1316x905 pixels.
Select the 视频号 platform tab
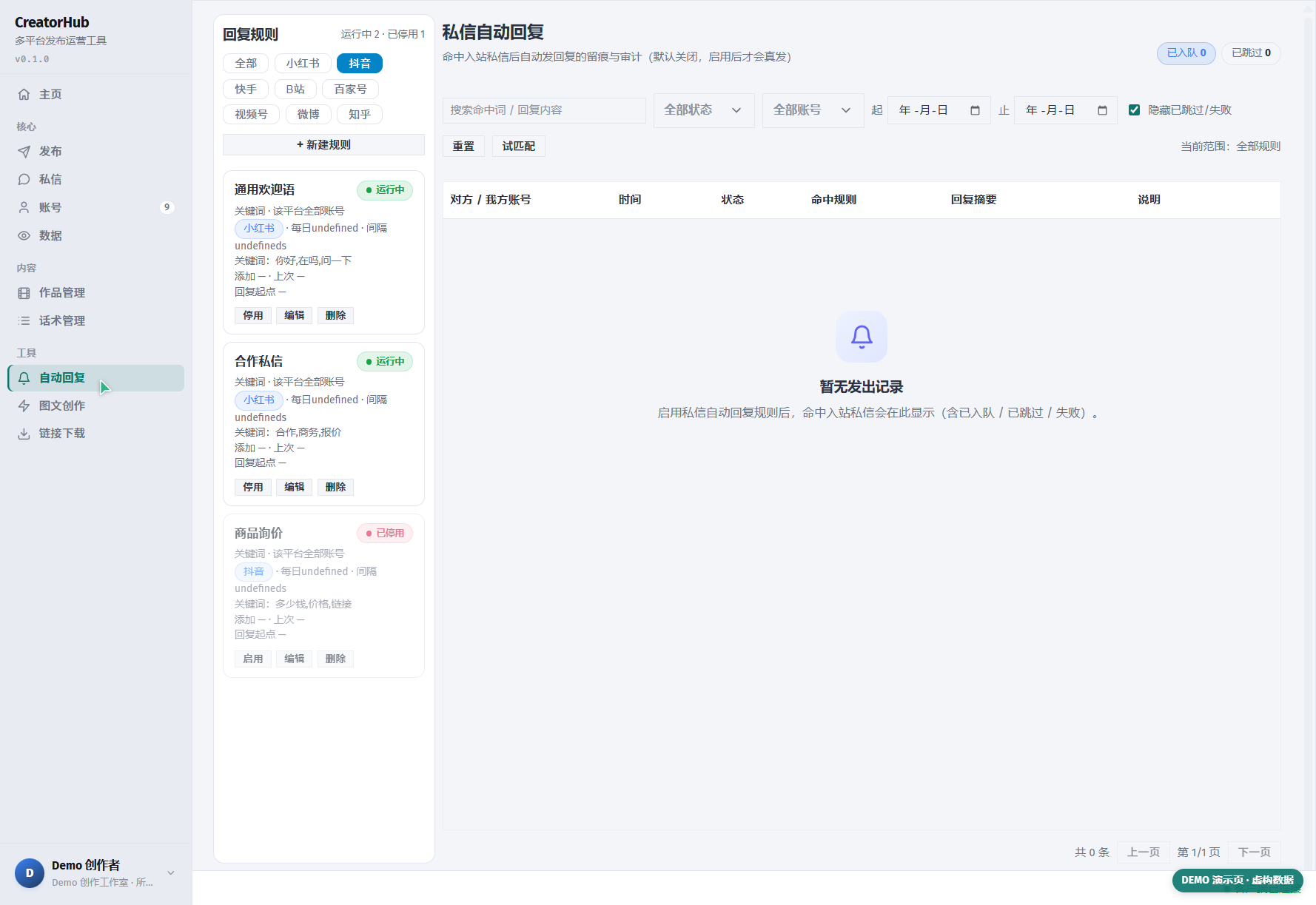pyautogui.click(x=251, y=115)
